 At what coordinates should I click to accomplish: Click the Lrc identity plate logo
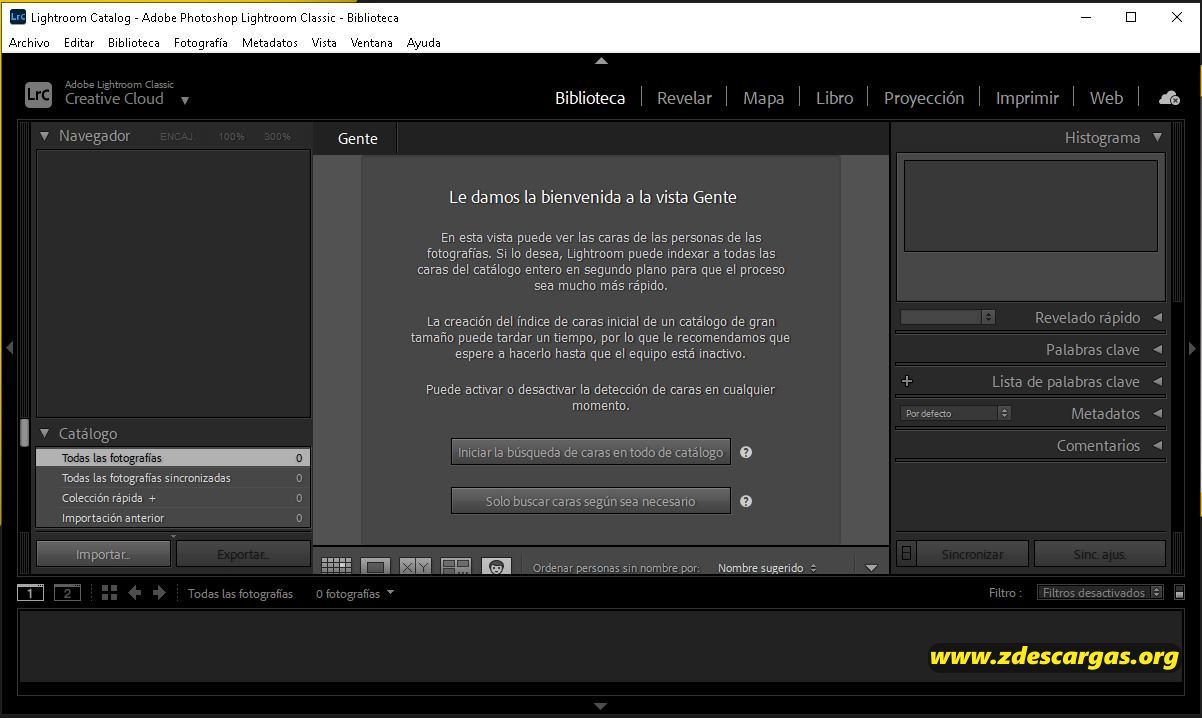click(x=38, y=94)
